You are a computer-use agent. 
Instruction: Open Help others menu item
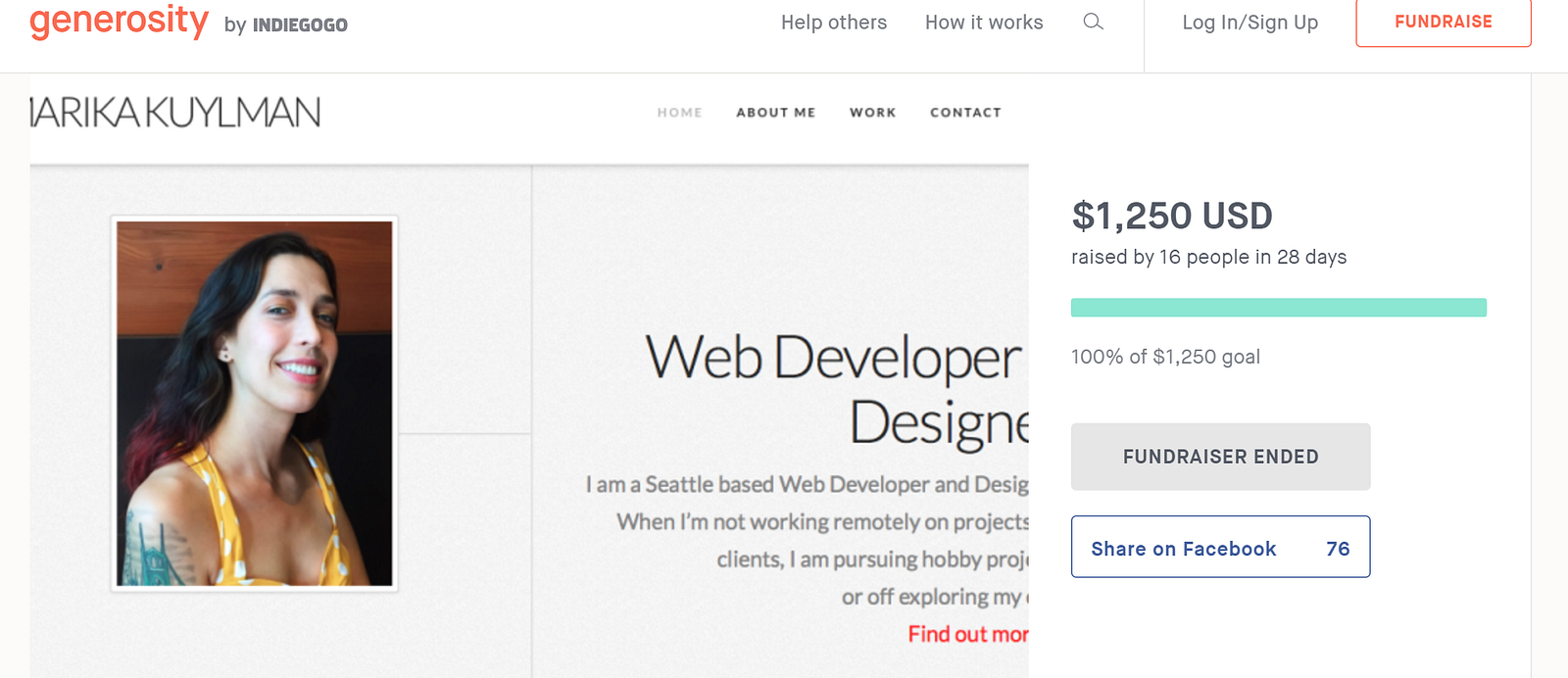pos(834,23)
